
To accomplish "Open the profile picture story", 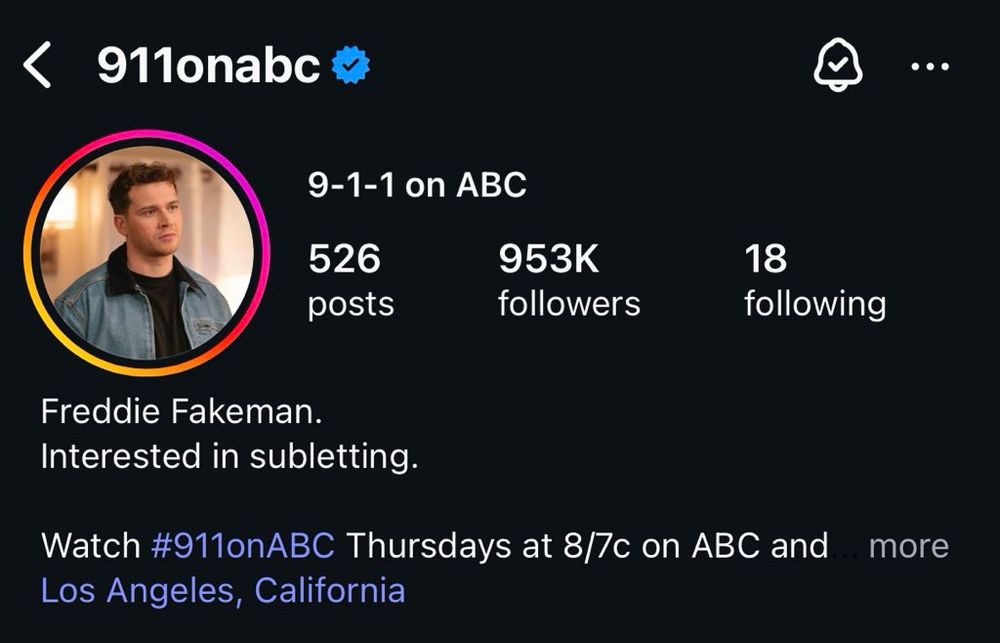I will coord(146,253).
